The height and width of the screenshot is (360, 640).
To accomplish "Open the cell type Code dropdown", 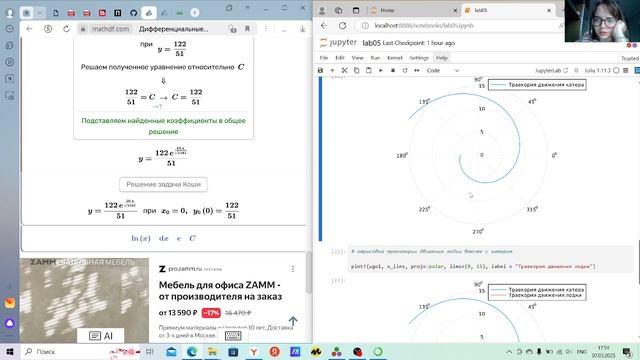I will (x=442, y=71).
